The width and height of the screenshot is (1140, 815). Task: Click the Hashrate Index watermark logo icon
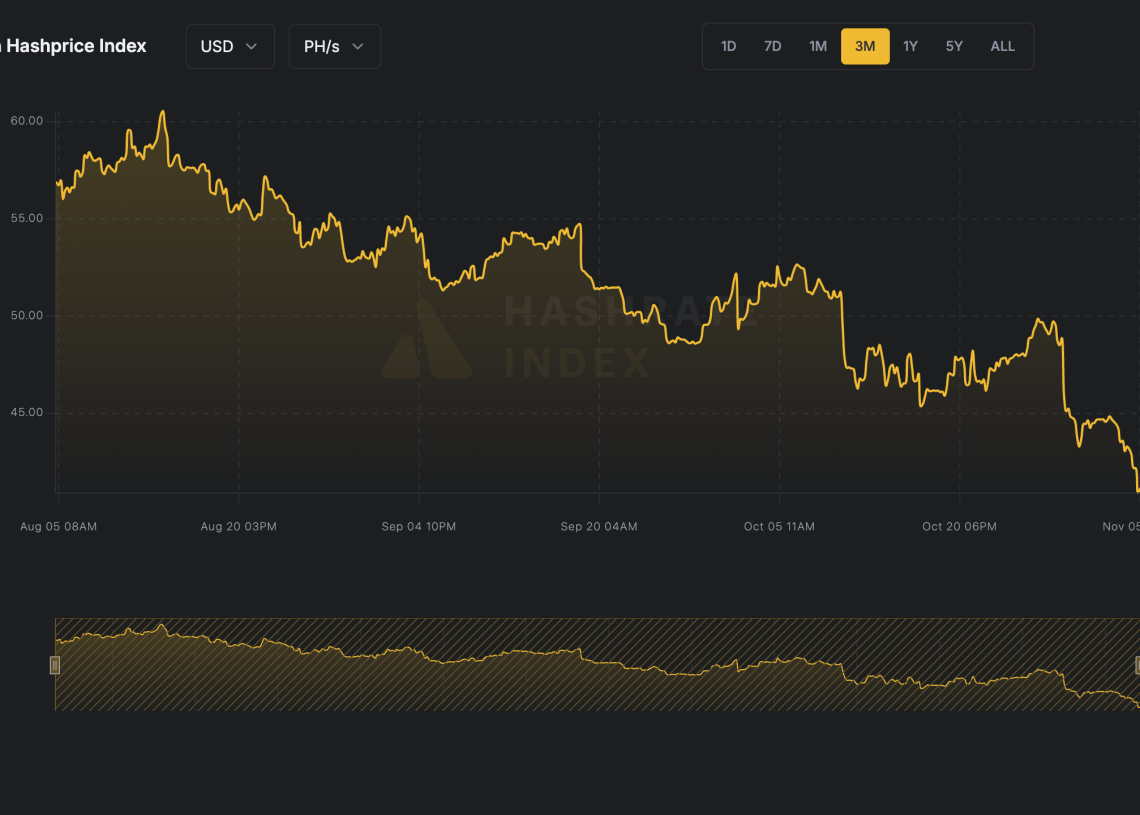click(x=426, y=340)
